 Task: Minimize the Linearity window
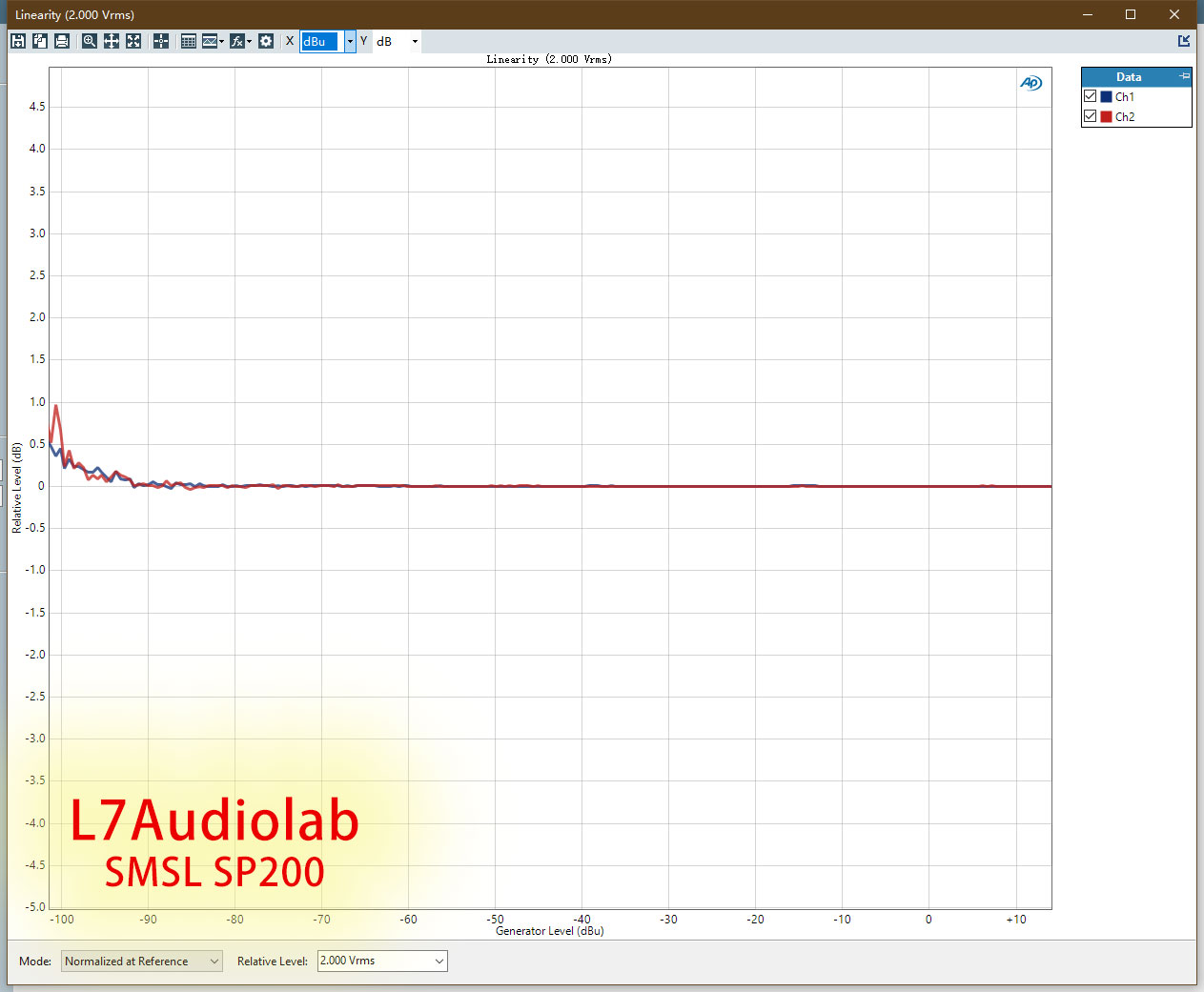pyautogui.click(x=1088, y=14)
